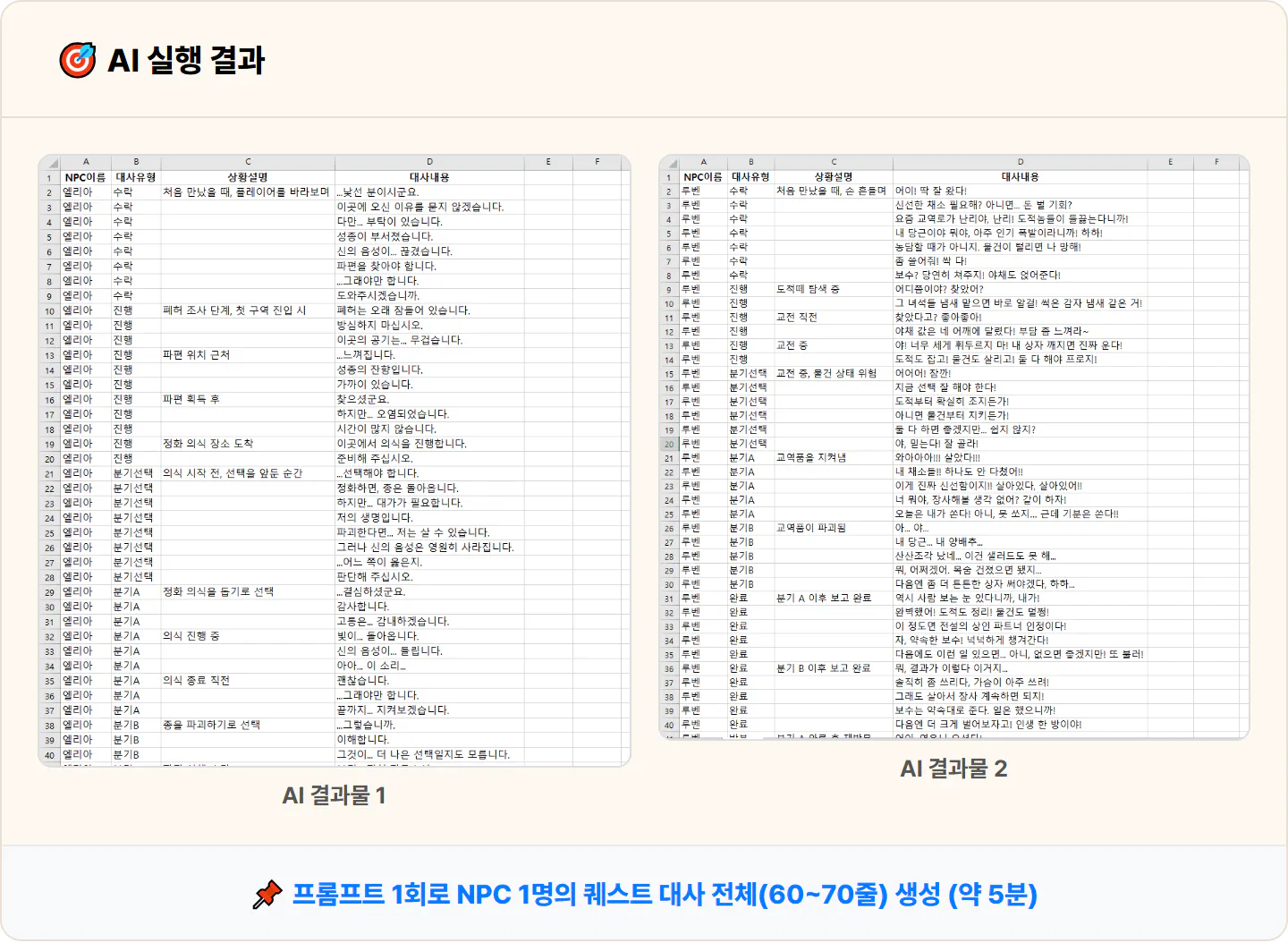Click the '파편을 찾아야 합니다.' cell
This screenshot has width=1288, height=943.
429,266
